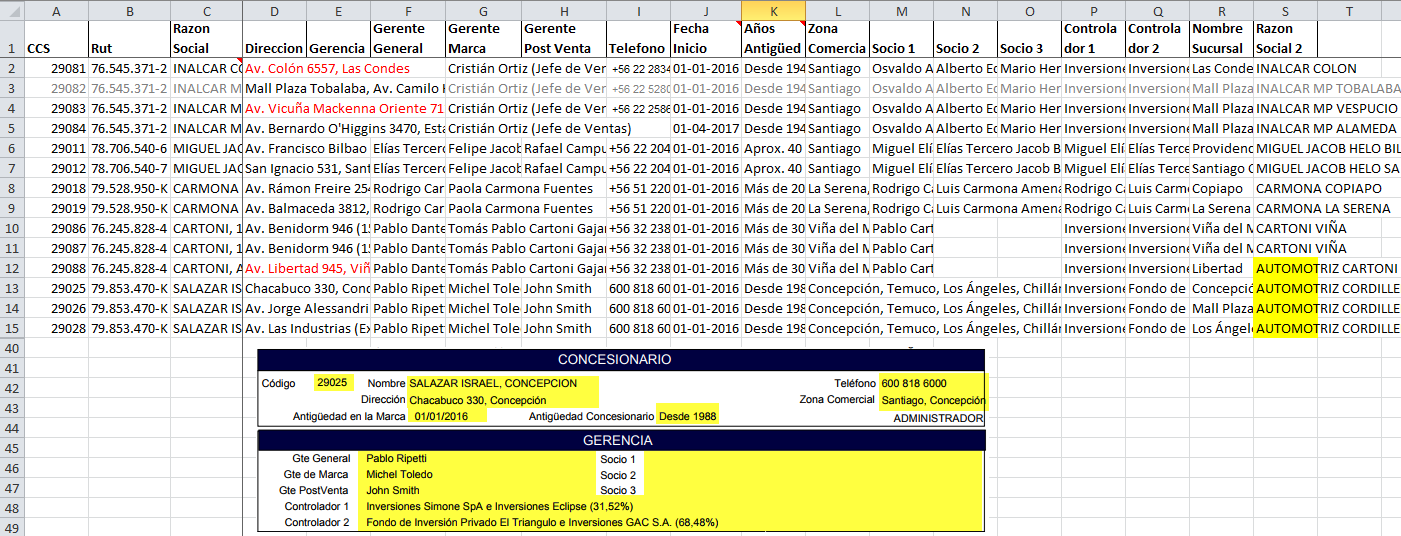The height and width of the screenshot is (536, 1401).
Task: Select column K header
Action: tap(773, 10)
